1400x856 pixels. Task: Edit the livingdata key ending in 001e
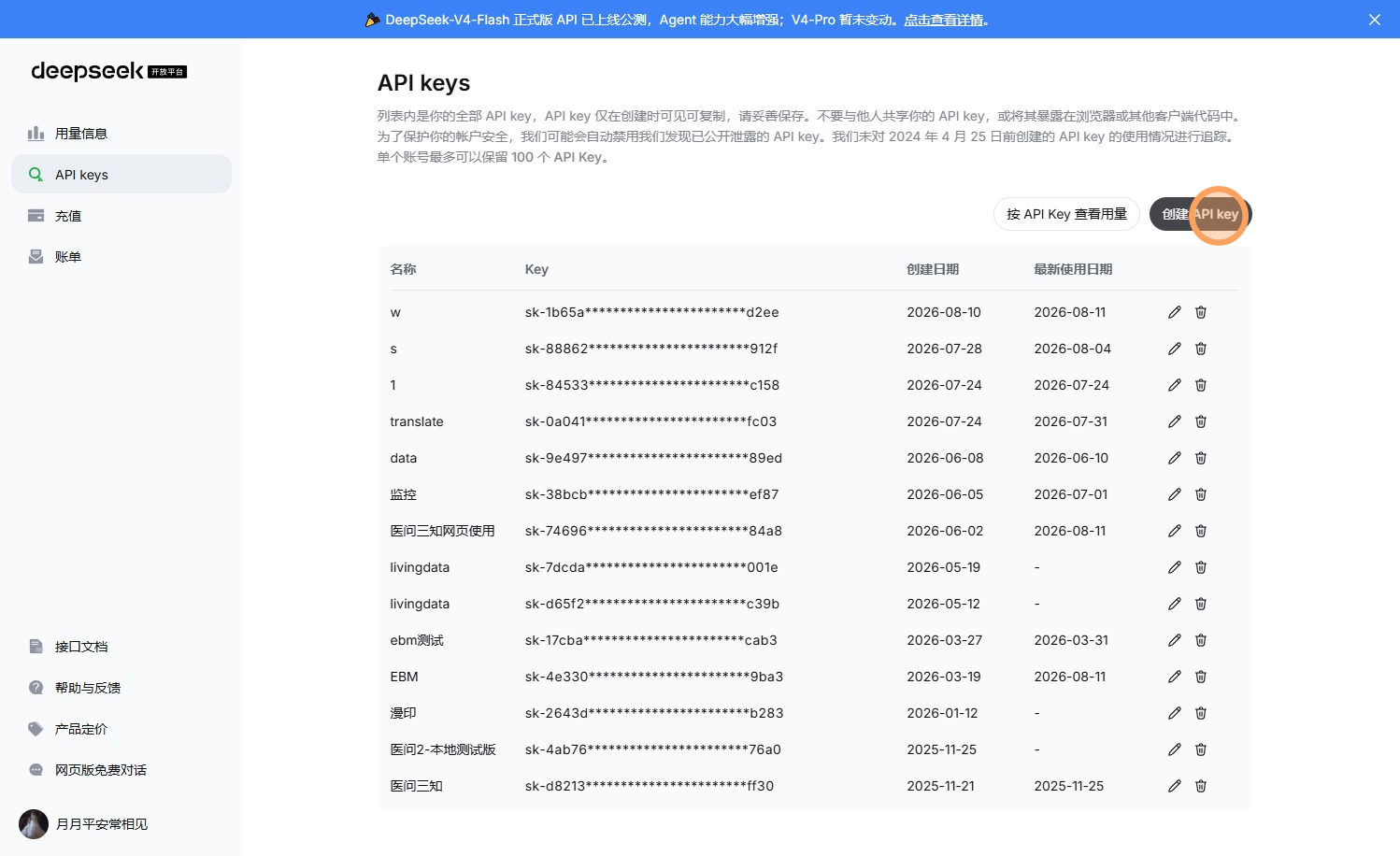pyautogui.click(x=1175, y=567)
